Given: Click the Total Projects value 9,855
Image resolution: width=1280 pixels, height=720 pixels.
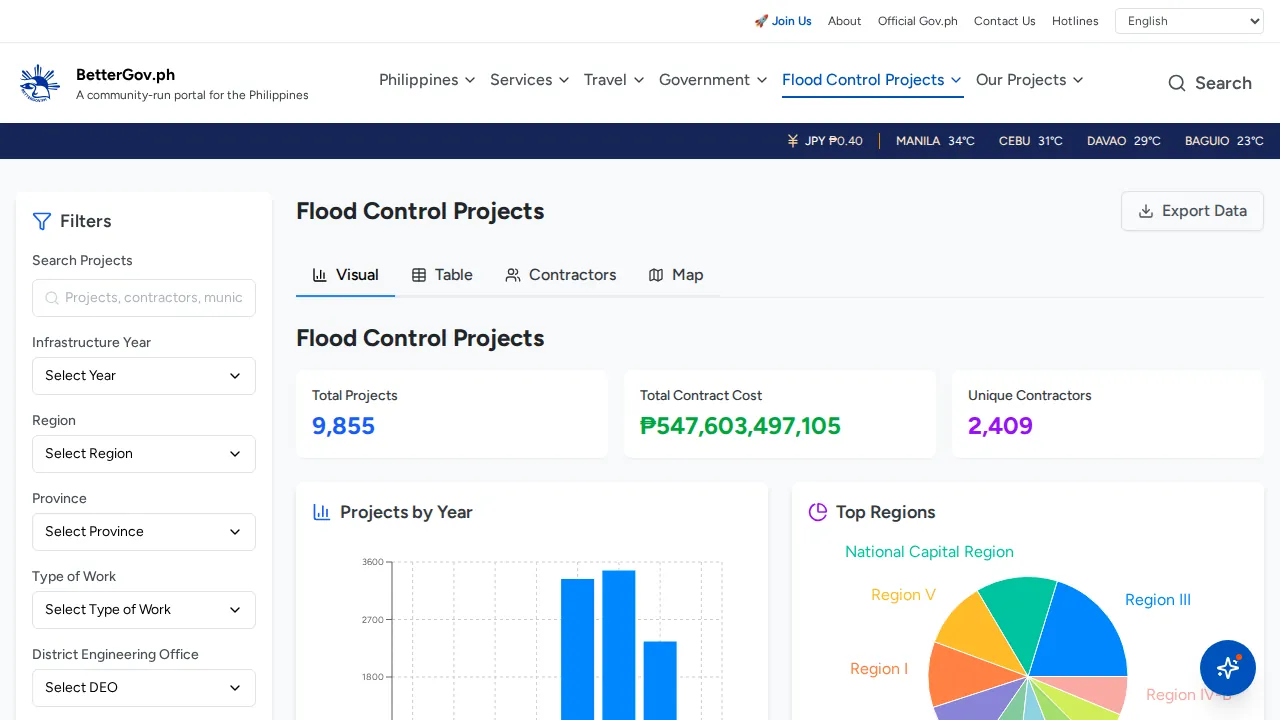Looking at the screenshot, I should click(x=343, y=426).
